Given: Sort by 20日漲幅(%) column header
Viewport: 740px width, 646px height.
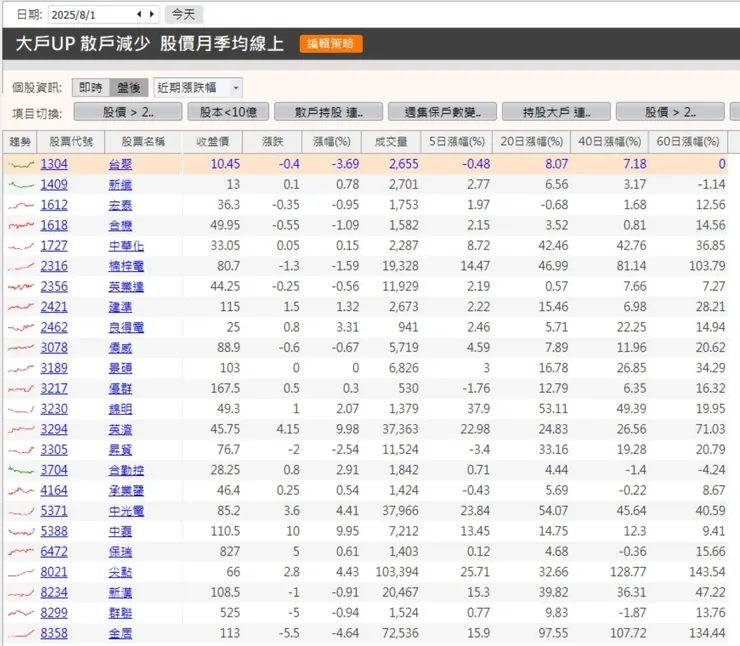Looking at the screenshot, I should pos(531,142).
